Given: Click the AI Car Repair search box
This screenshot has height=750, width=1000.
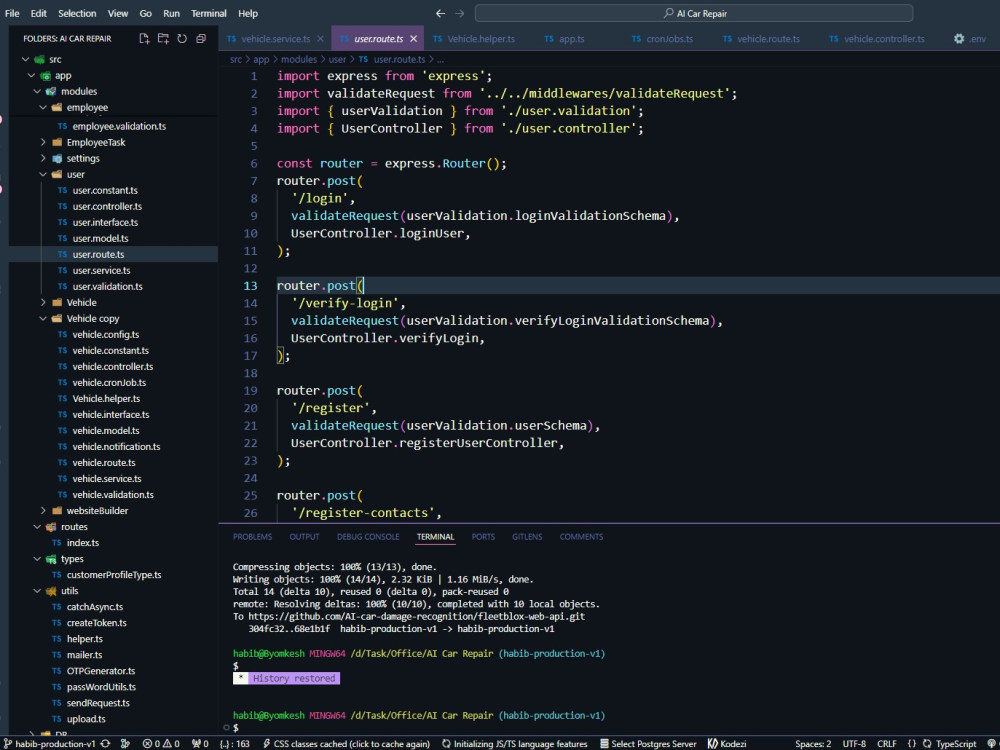Looking at the screenshot, I should tap(694, 13).
